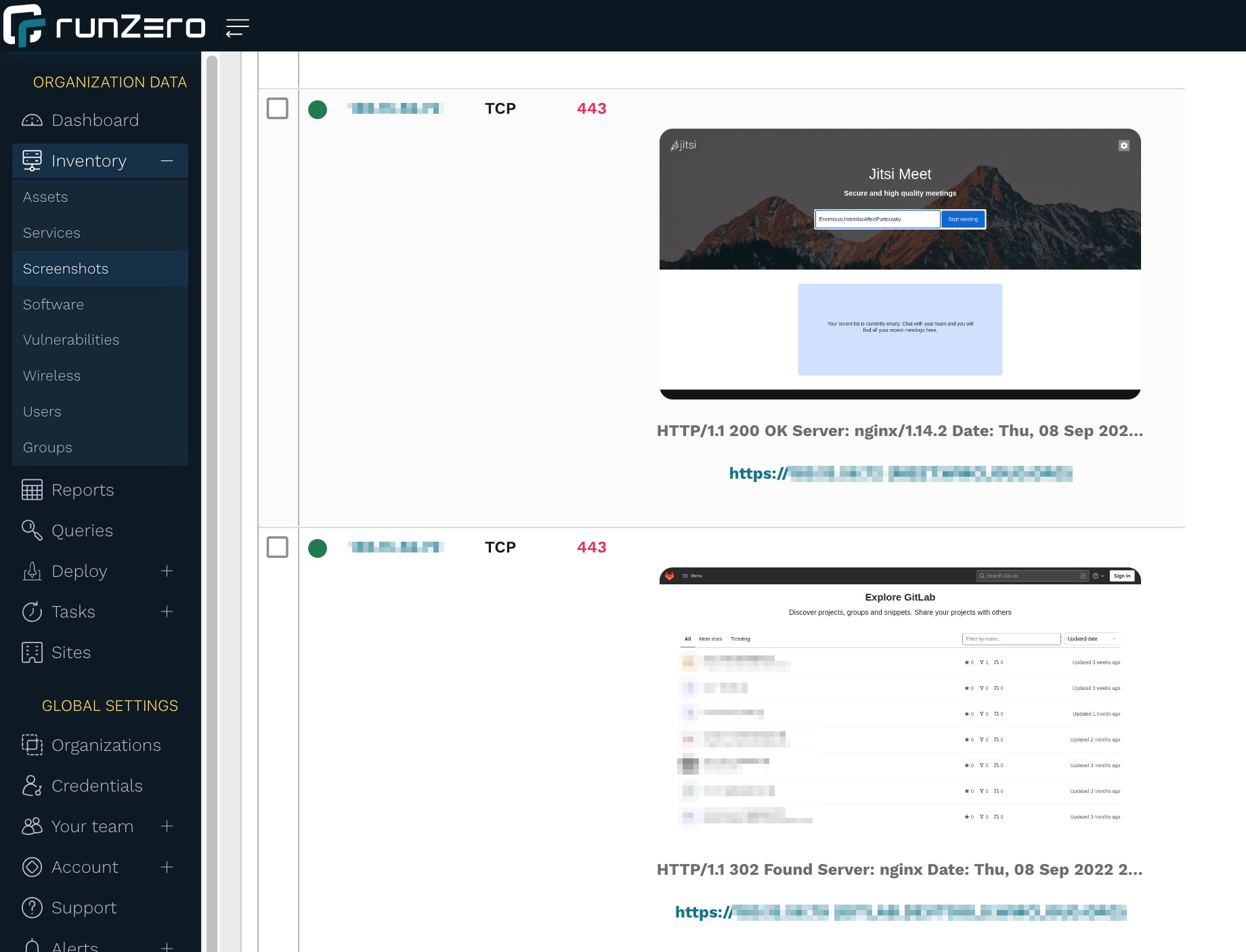Viewport: 1246px width, 952px height.
Task: Click the Tasks timer icon
Action: tap(32, 611)
